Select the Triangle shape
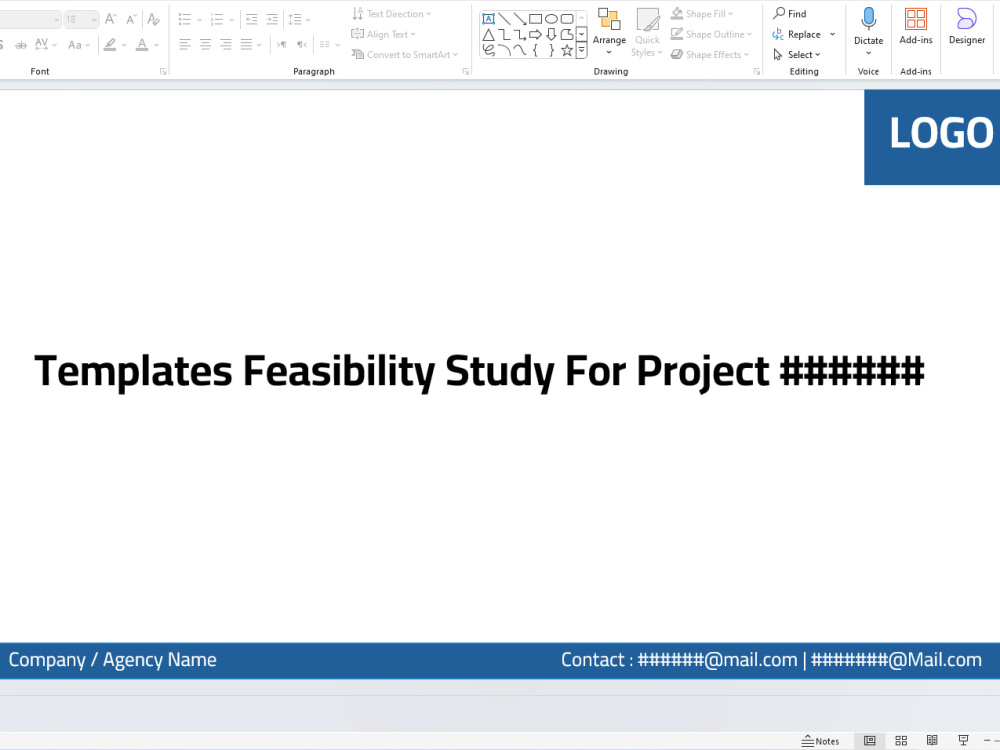The height and width of the screenshot is (750, 1000). 489,34
